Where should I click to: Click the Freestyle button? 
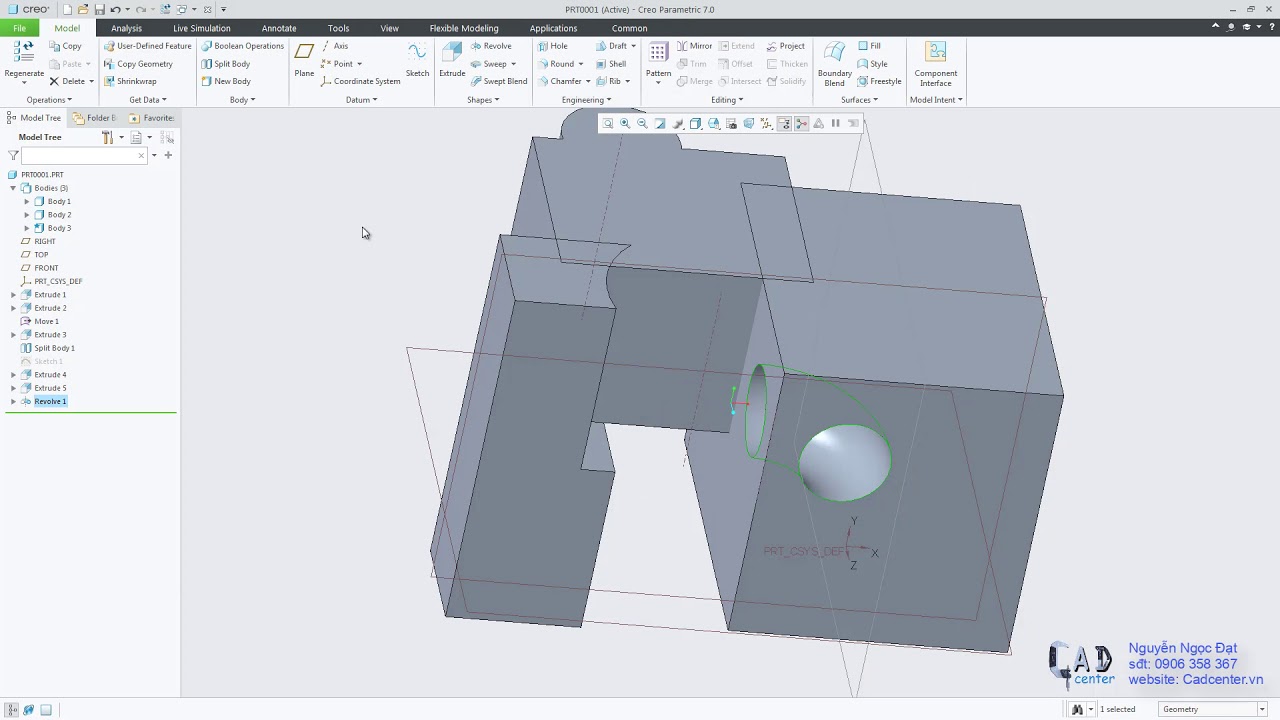[x=879, y=81]
